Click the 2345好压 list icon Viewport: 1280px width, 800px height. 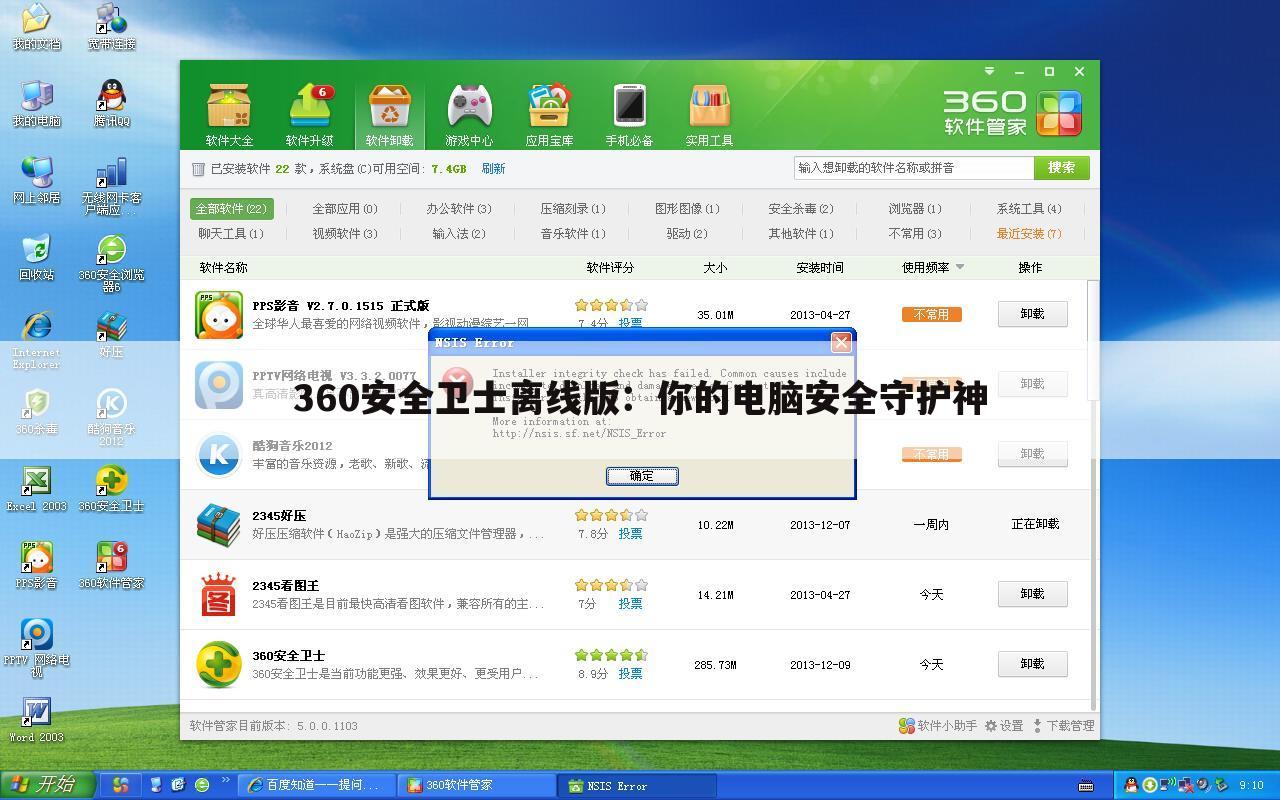tap(219, 524)
